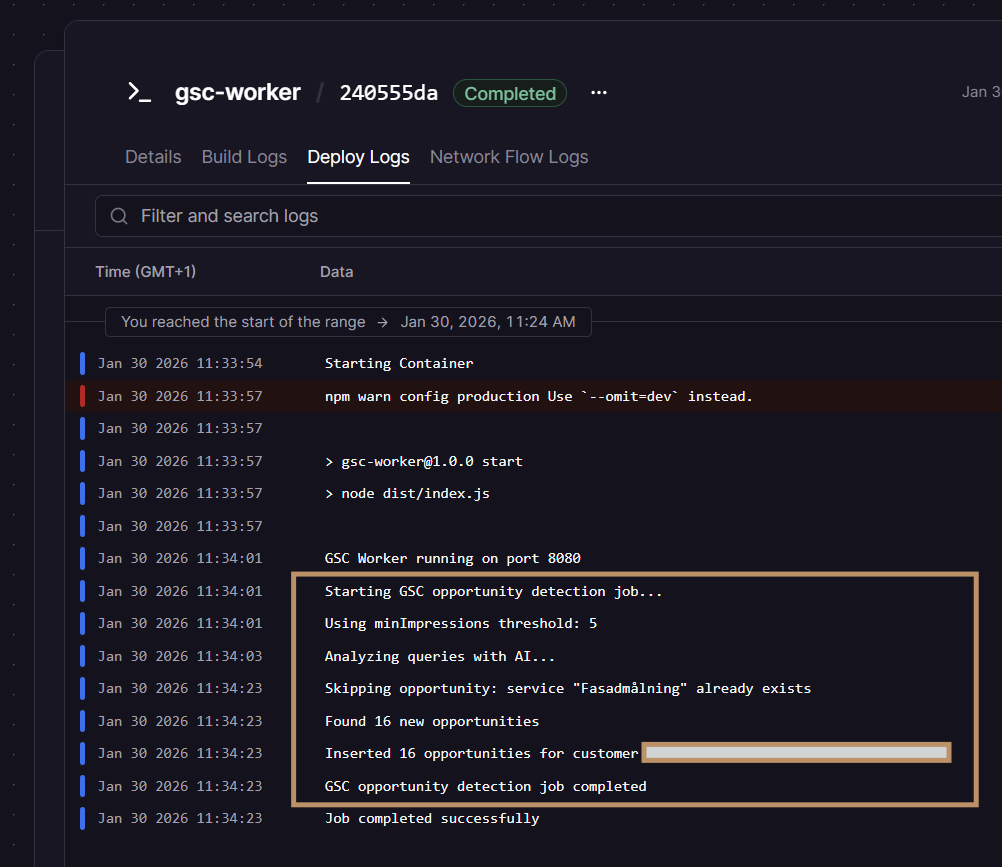Select the Deploy Logs tab

358,157
